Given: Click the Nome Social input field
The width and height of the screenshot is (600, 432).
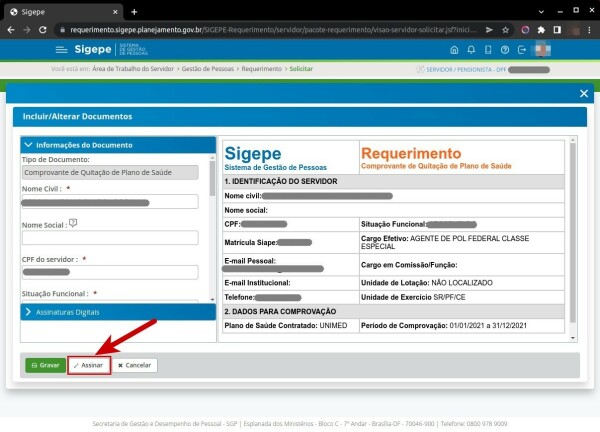Looking at the screenshot, I should pyautogui.click(x=110, y=238).
